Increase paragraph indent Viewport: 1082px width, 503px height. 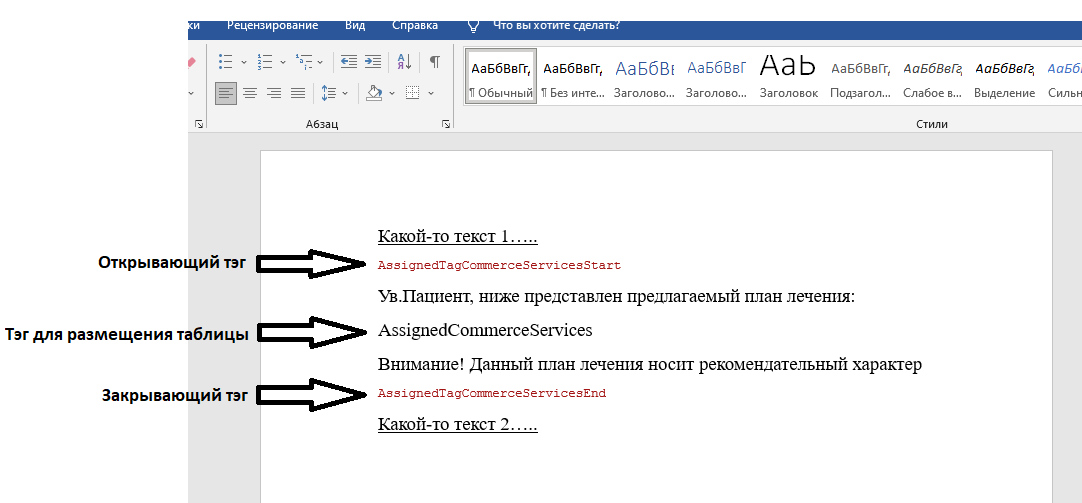tap(373, 61)
